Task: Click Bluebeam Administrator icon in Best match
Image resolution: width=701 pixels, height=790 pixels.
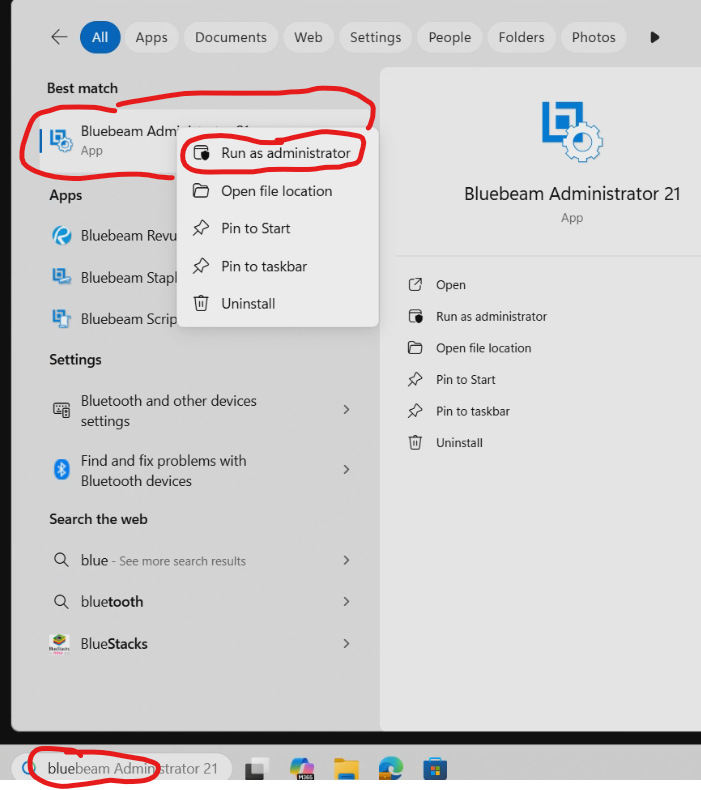Action: tap(61, 140)
